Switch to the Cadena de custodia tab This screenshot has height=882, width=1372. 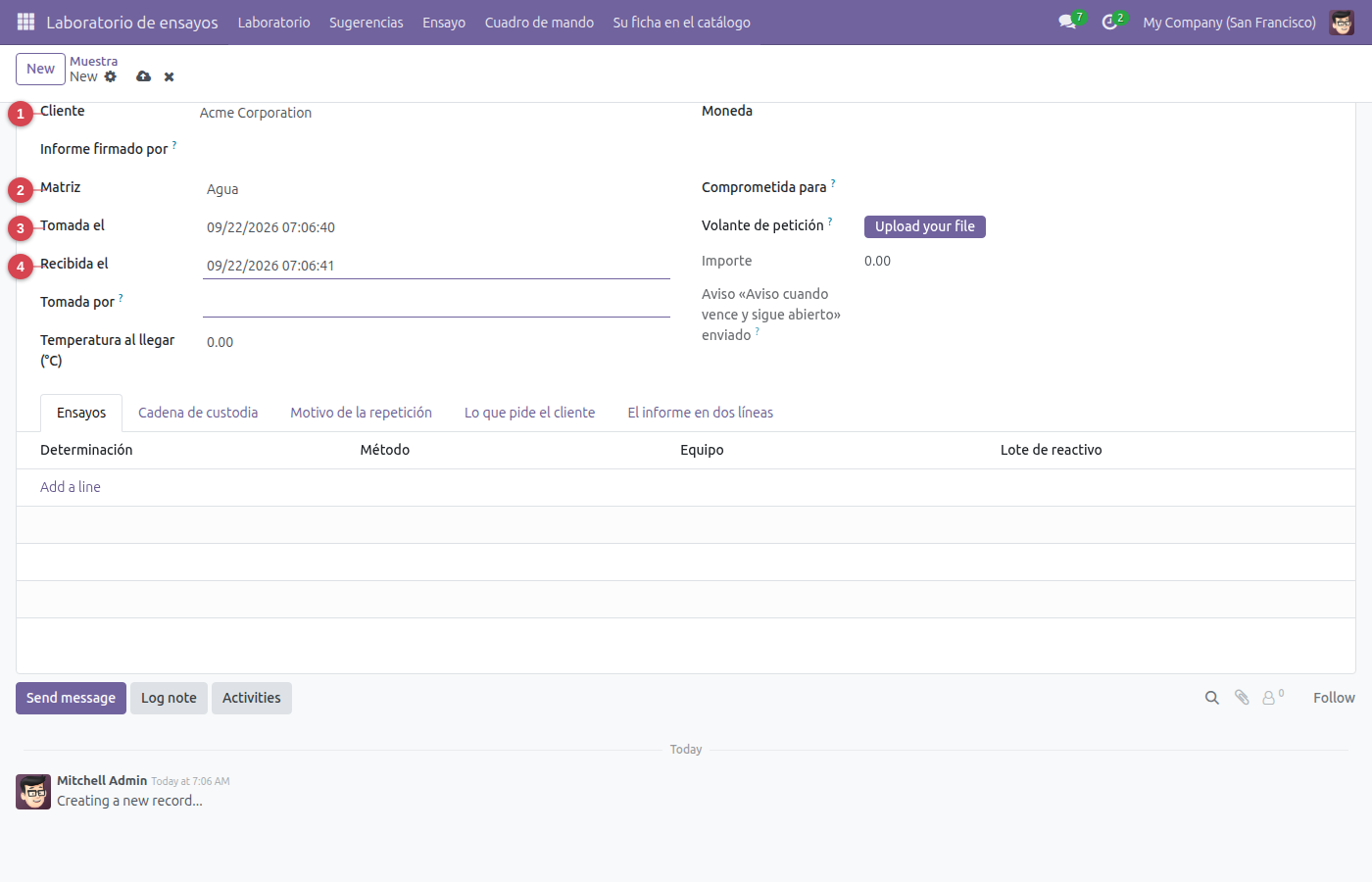click(x=198, y=413)
